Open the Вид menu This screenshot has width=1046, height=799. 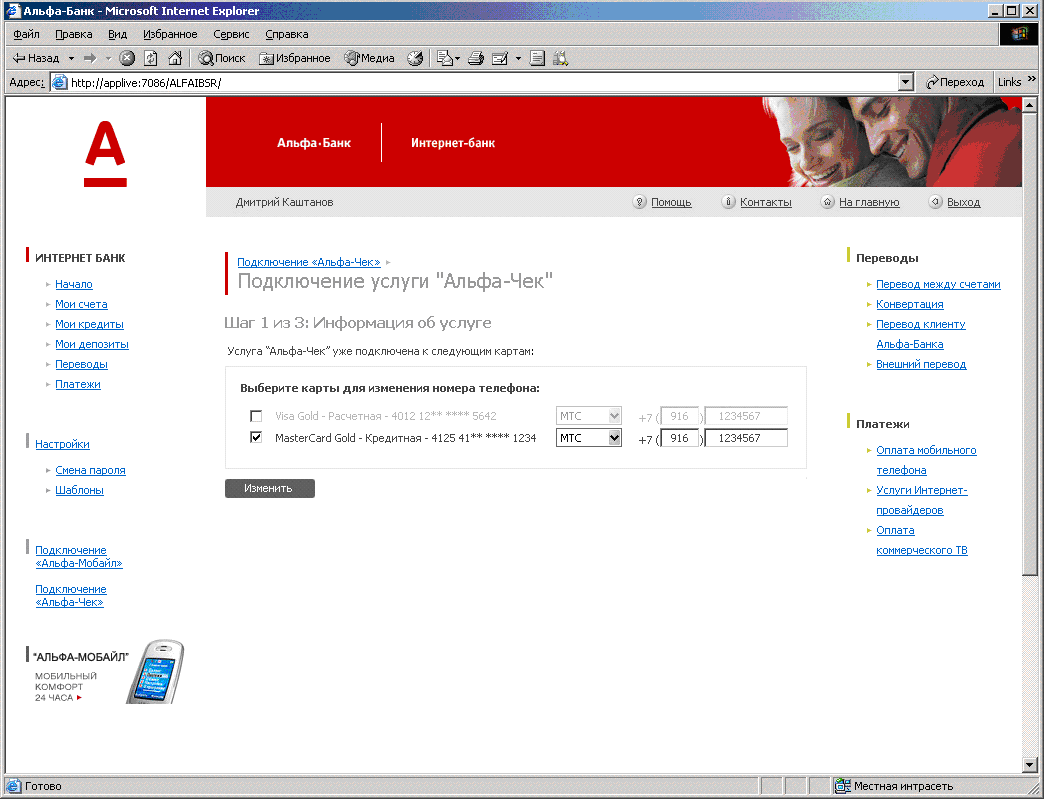117,34
